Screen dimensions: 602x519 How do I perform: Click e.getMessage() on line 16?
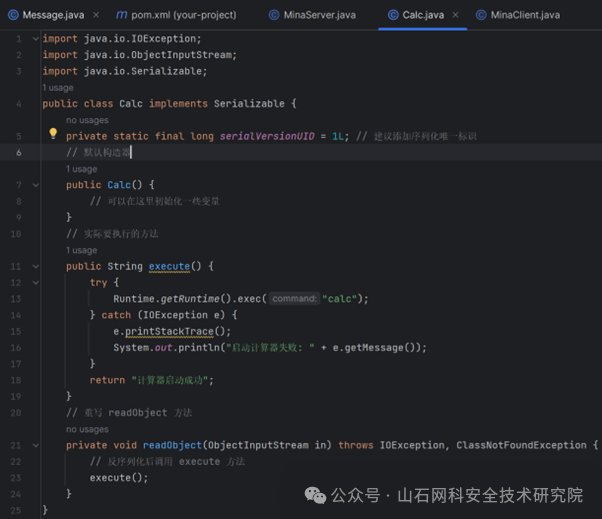point(374,348)
